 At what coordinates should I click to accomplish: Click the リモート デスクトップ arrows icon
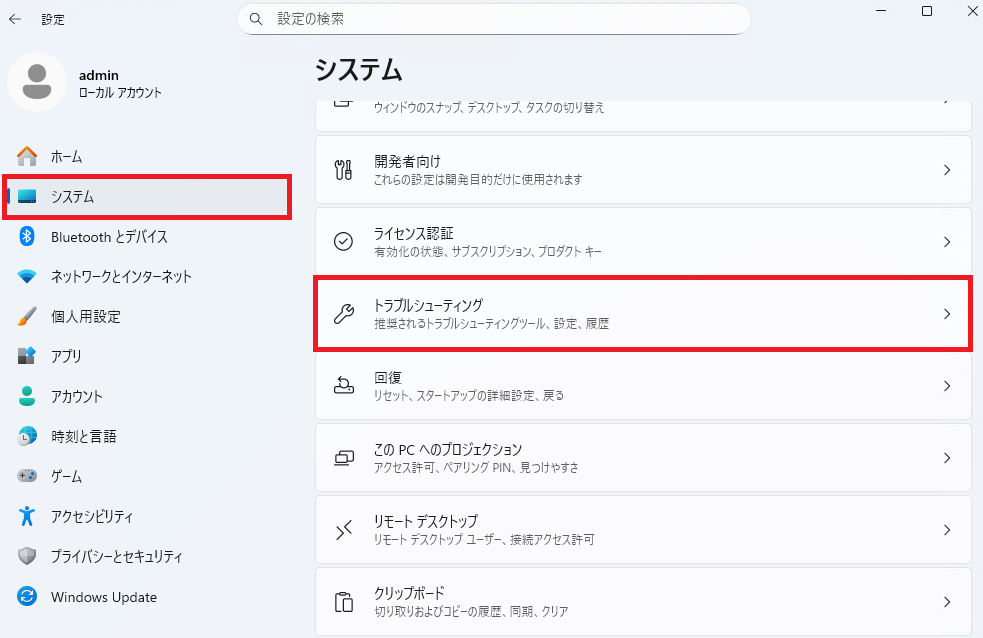344,530
